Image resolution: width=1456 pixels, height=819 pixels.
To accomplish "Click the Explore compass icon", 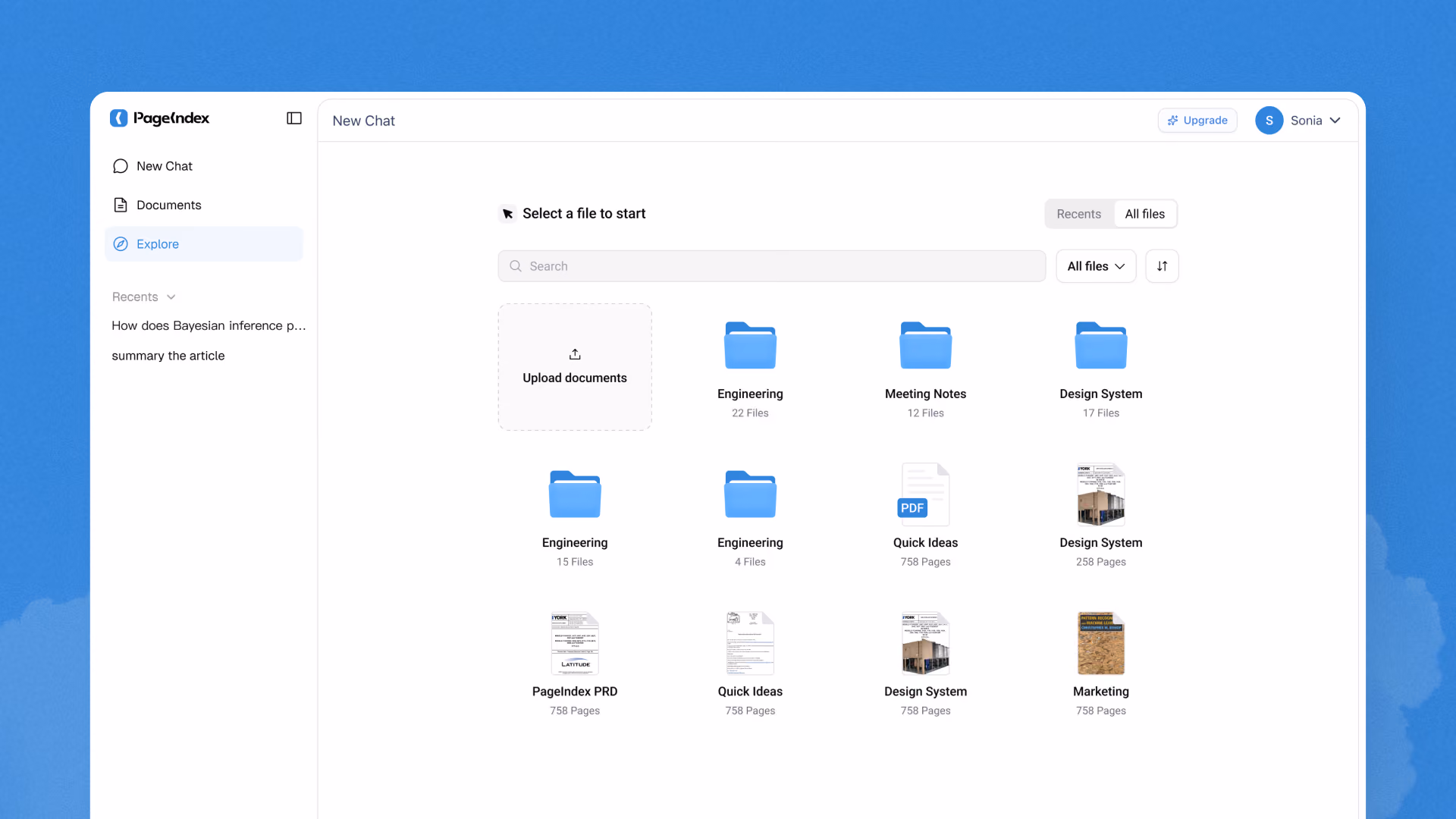I will coord(120,244).
